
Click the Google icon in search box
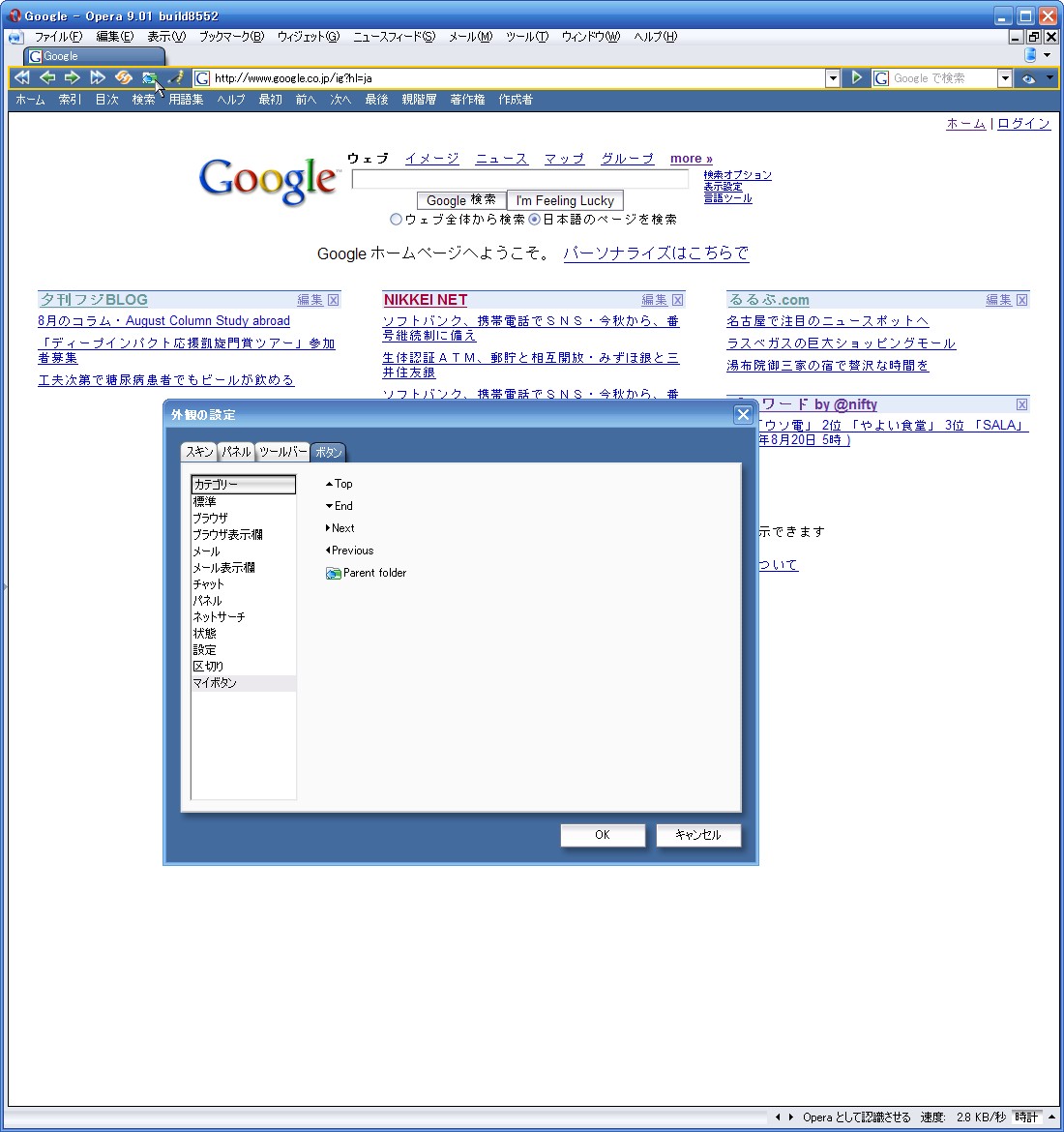click(881, 78)
